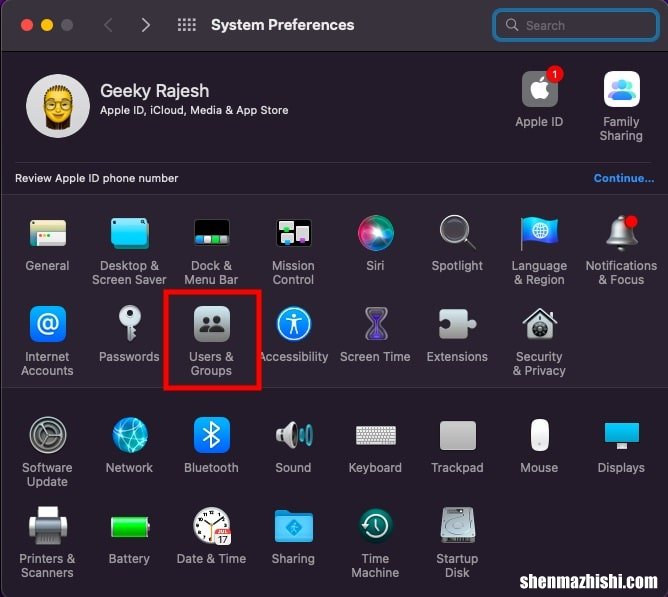Open Apple ID settings icon
Viewport: 668px width, 597px height.
[x=540, y=89]
